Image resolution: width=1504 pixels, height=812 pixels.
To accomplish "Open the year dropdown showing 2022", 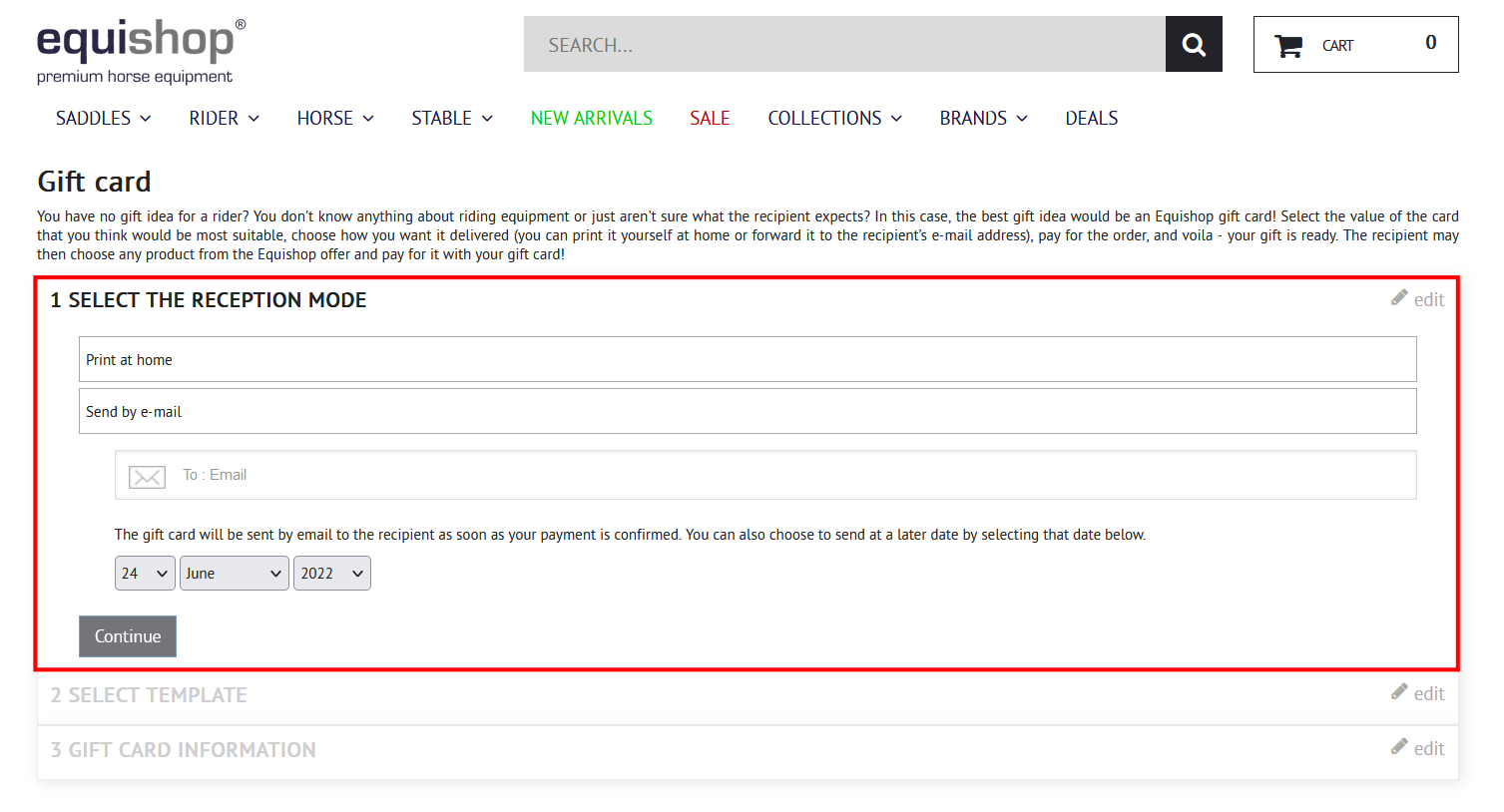I will (331, 574).
